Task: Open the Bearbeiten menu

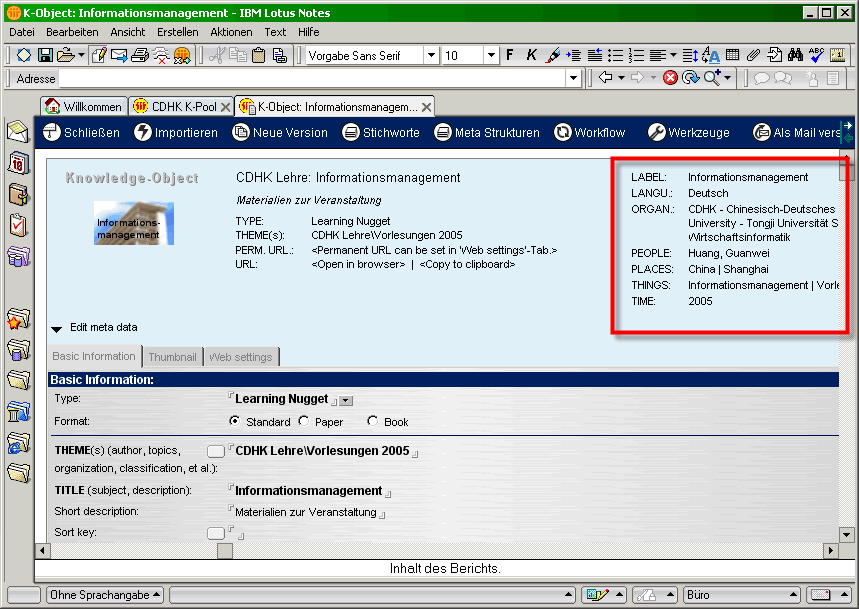Action: click(72, 32)
